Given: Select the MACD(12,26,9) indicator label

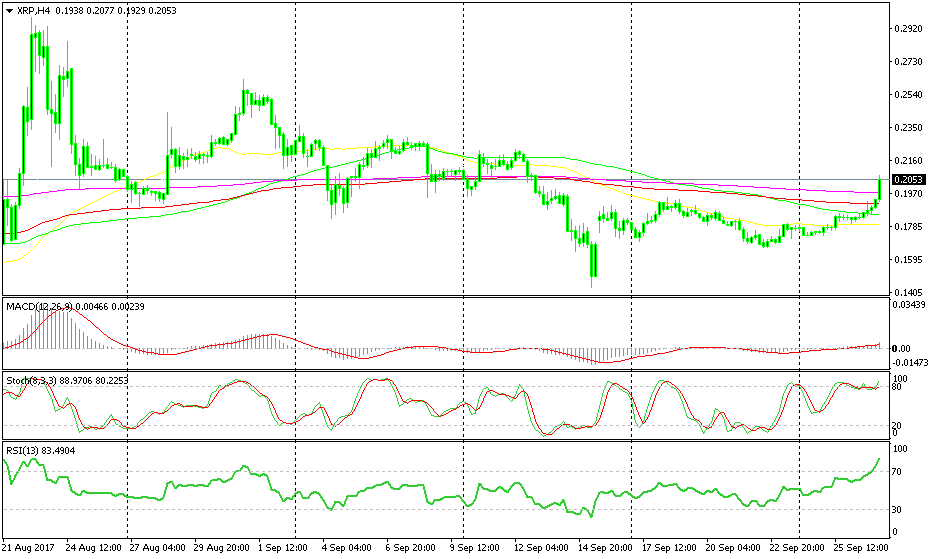Looking at the screenshot, I should (40, 307).
